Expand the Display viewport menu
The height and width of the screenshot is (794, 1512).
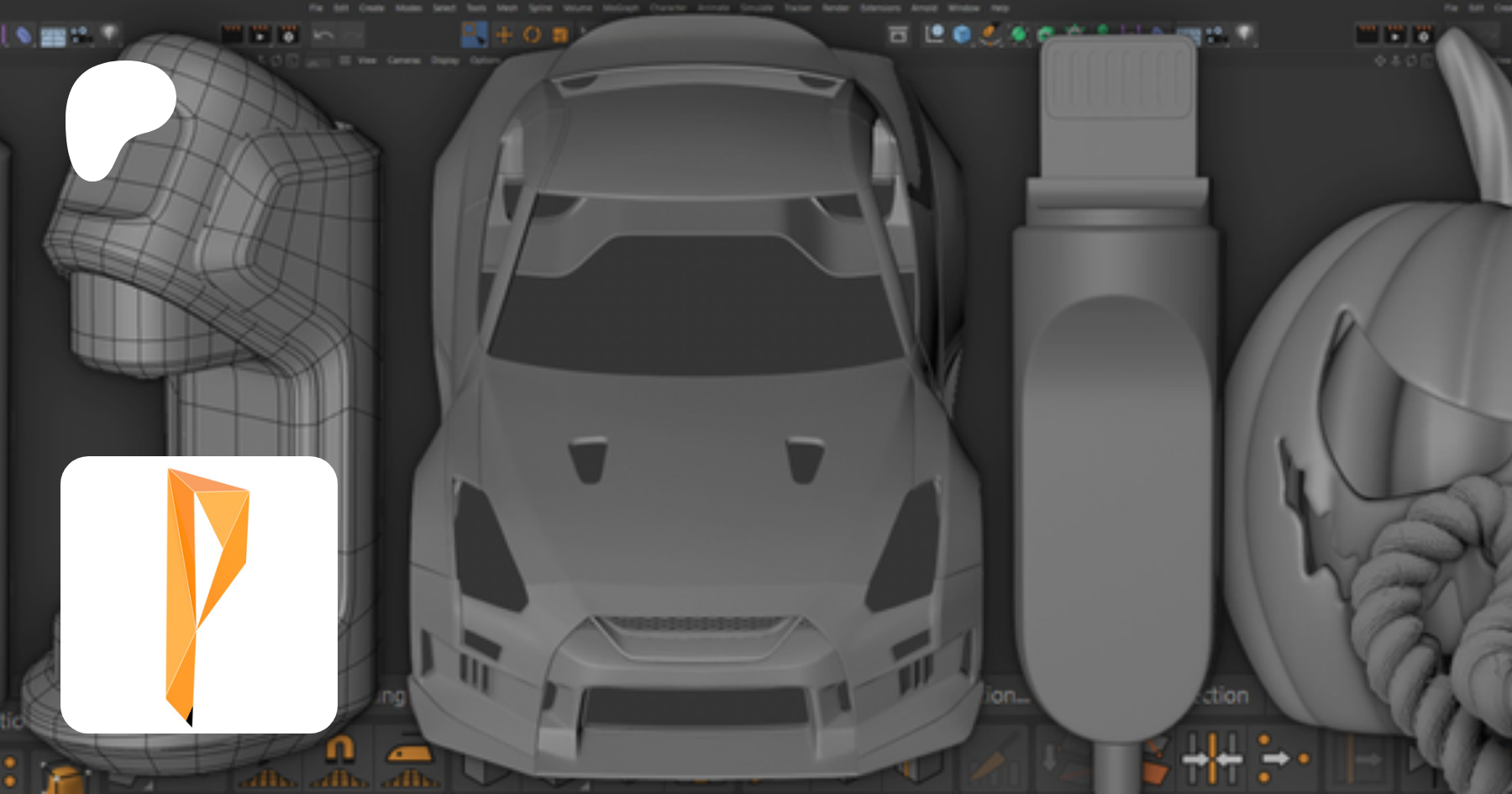pos(445,60)
